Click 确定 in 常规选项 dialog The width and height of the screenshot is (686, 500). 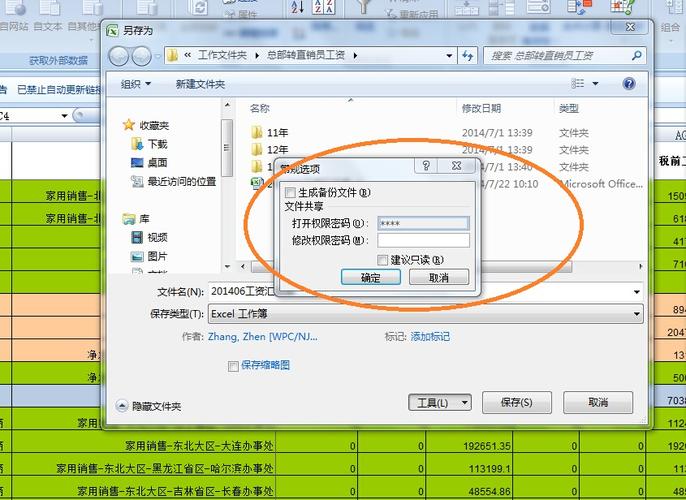pos(371,277)
